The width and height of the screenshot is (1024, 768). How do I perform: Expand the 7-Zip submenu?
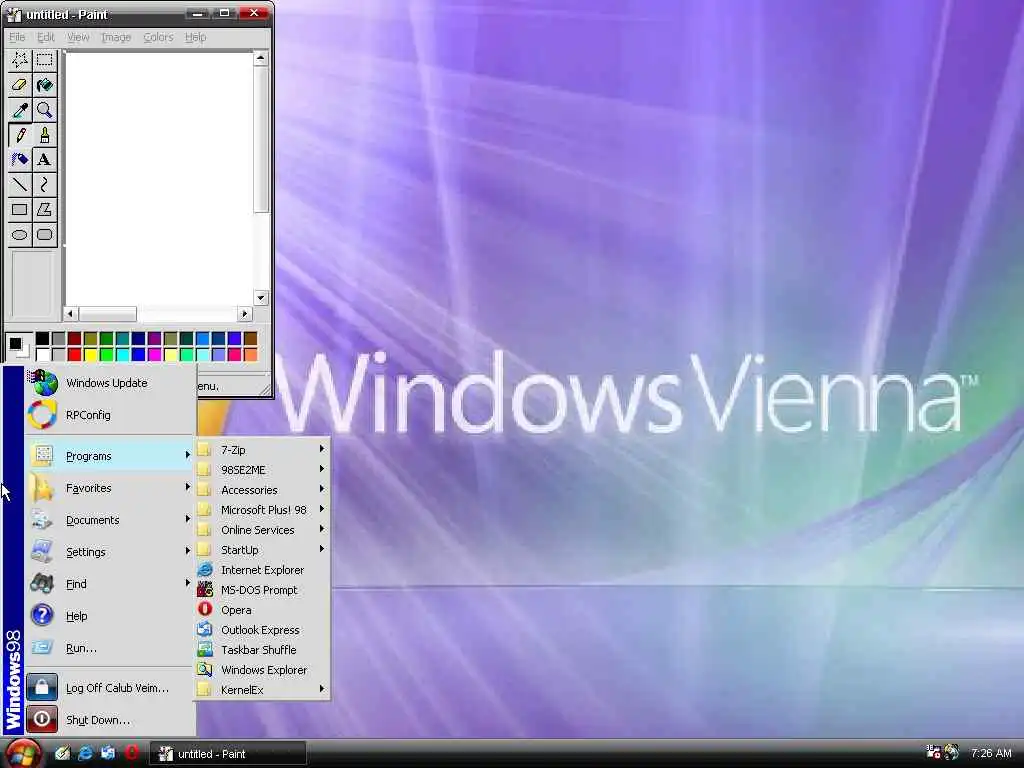262,450
